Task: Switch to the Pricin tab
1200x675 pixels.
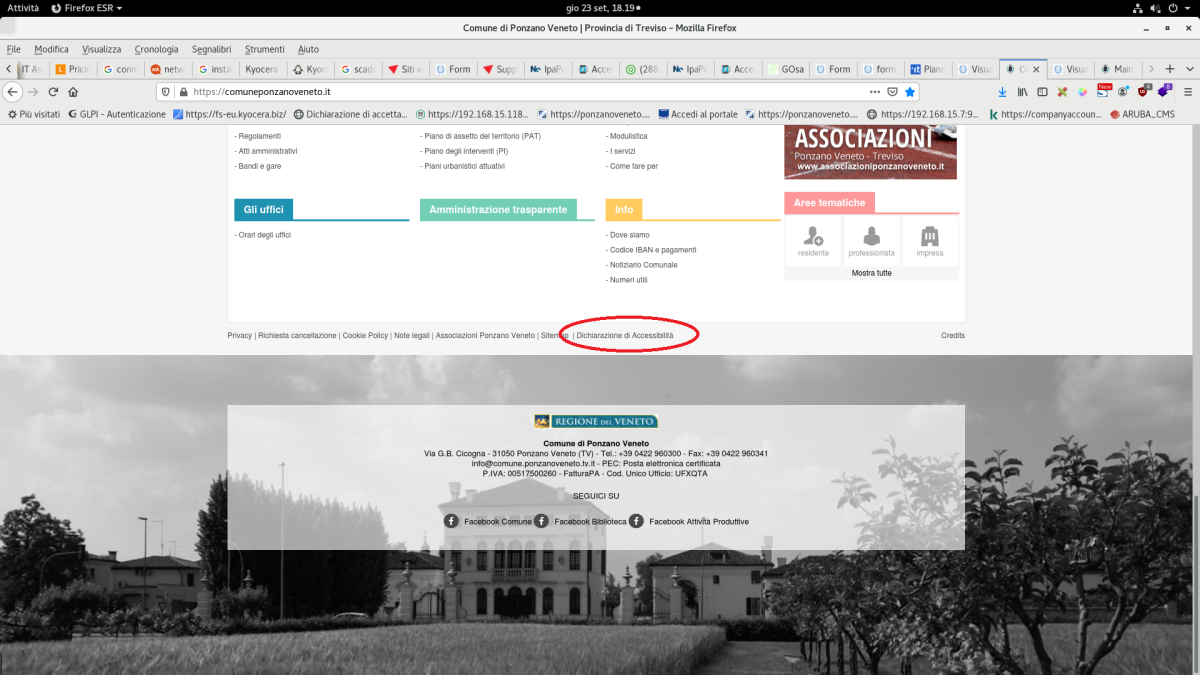Action: [x=74, y=69]
